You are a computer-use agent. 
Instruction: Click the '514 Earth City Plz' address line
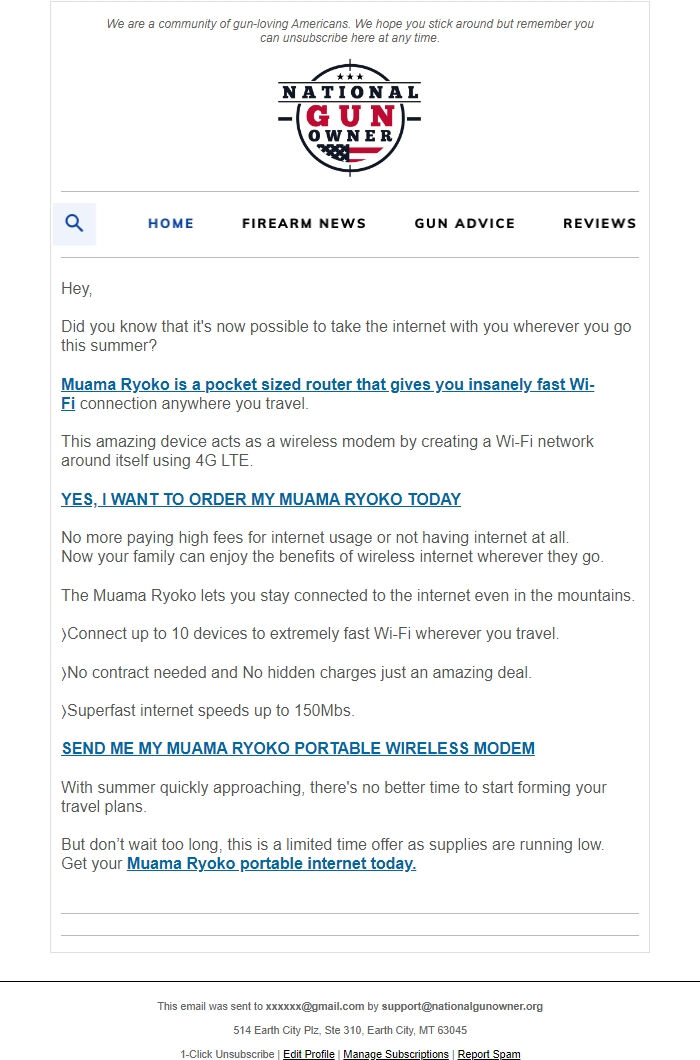[x=350, y=1030]
